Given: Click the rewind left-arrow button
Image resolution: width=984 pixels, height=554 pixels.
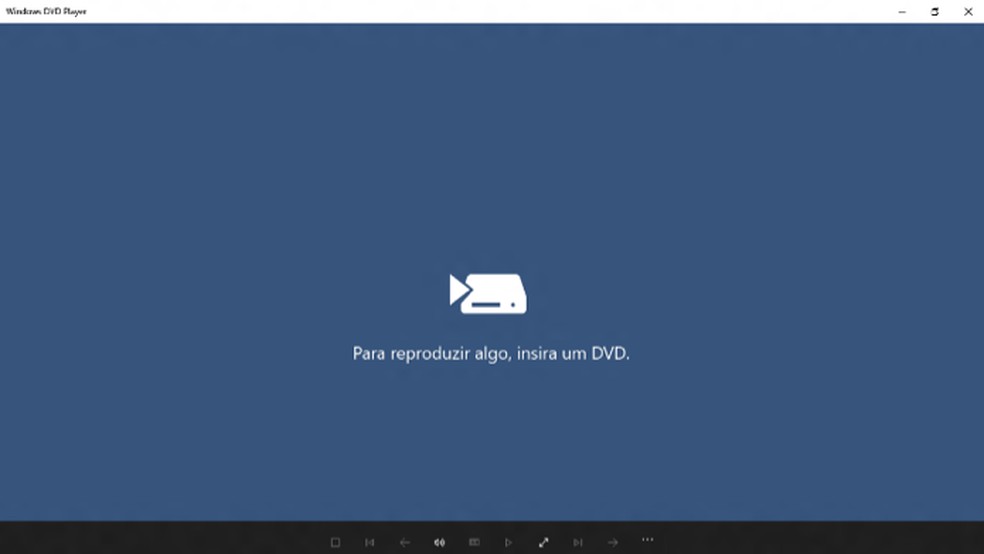Looking at the screenshot, I should click(x=405, y=542).
